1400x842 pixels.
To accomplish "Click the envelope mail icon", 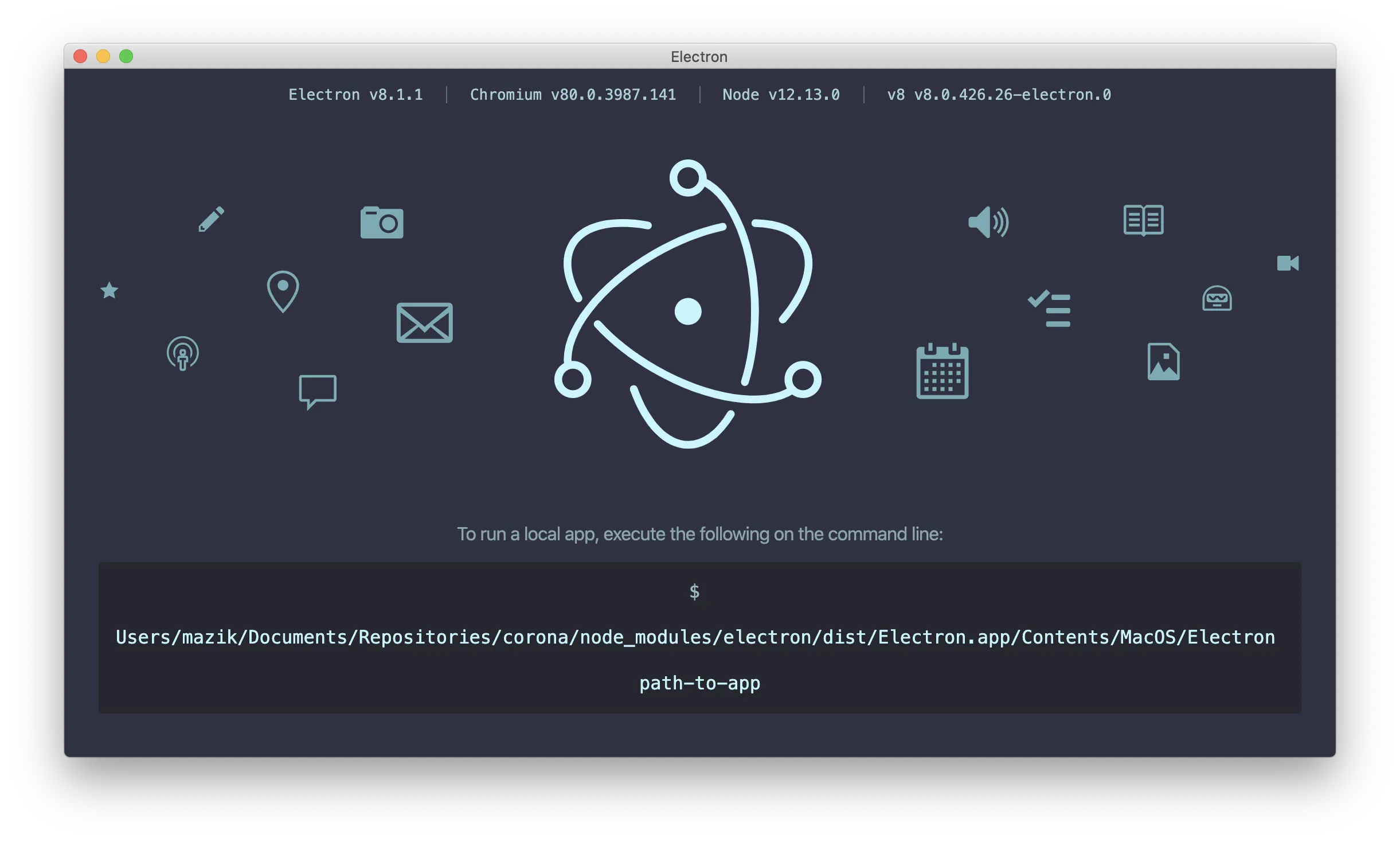I will (424, 322).
